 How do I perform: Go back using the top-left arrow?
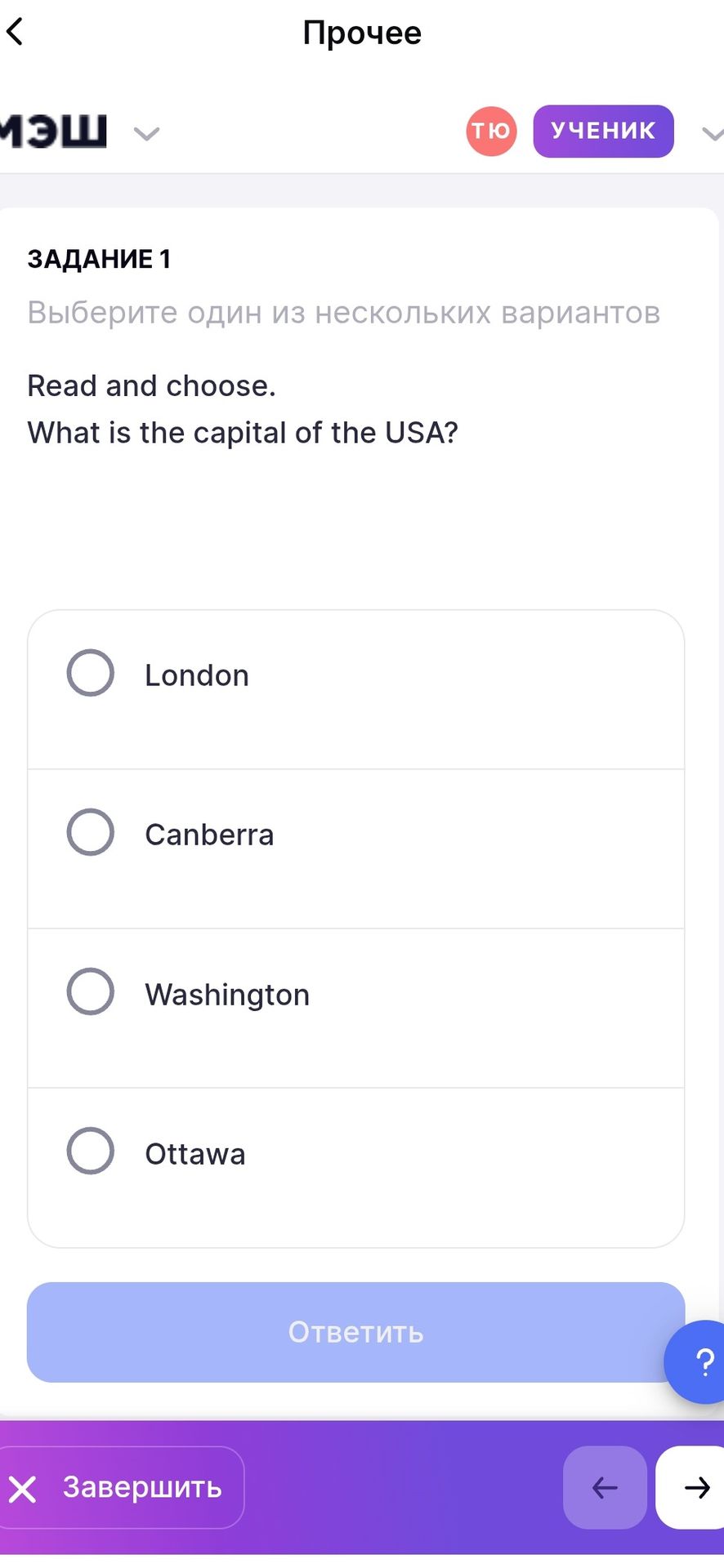pyautogui.click(x=15, y=33)
